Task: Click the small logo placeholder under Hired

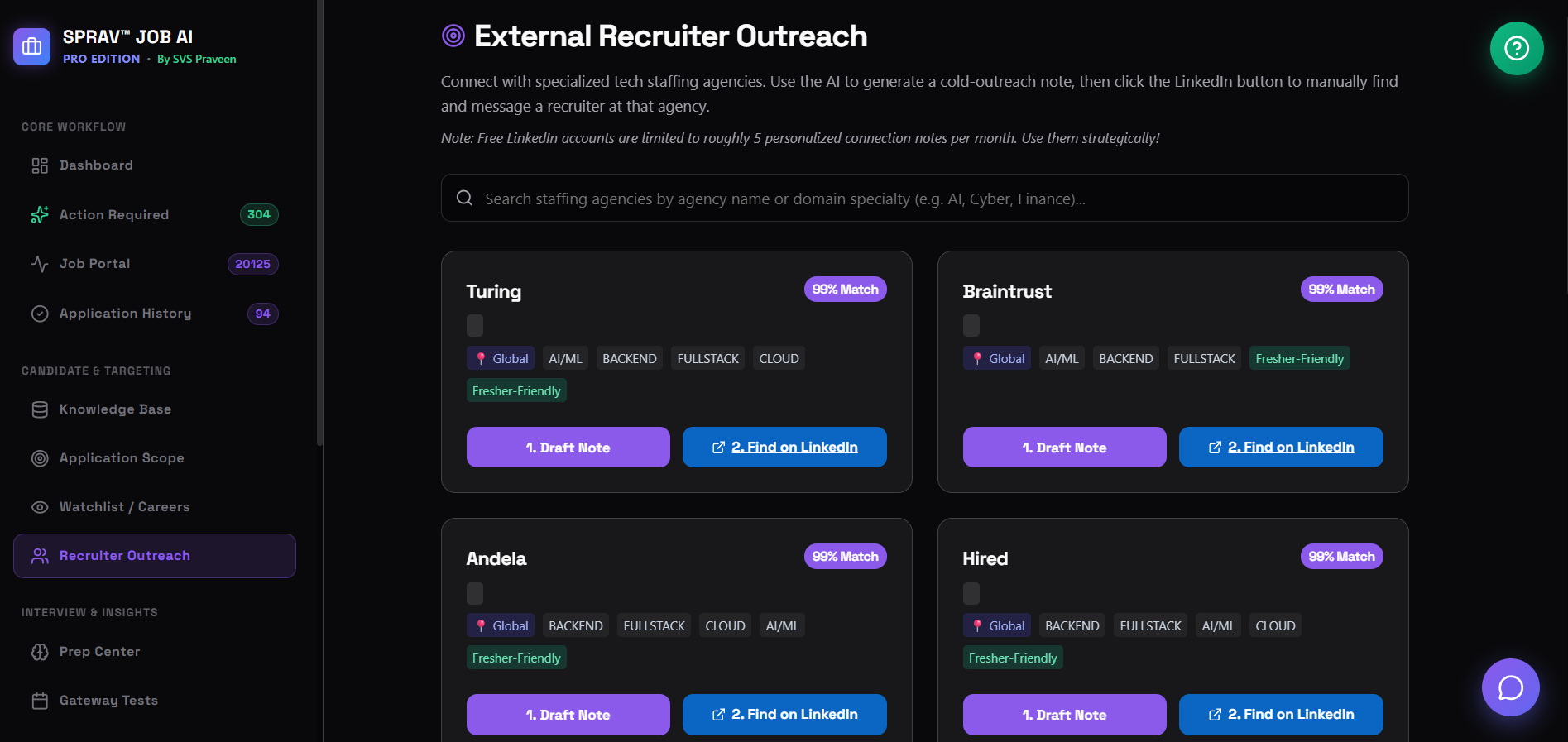Action: click(x=971, y=593)
